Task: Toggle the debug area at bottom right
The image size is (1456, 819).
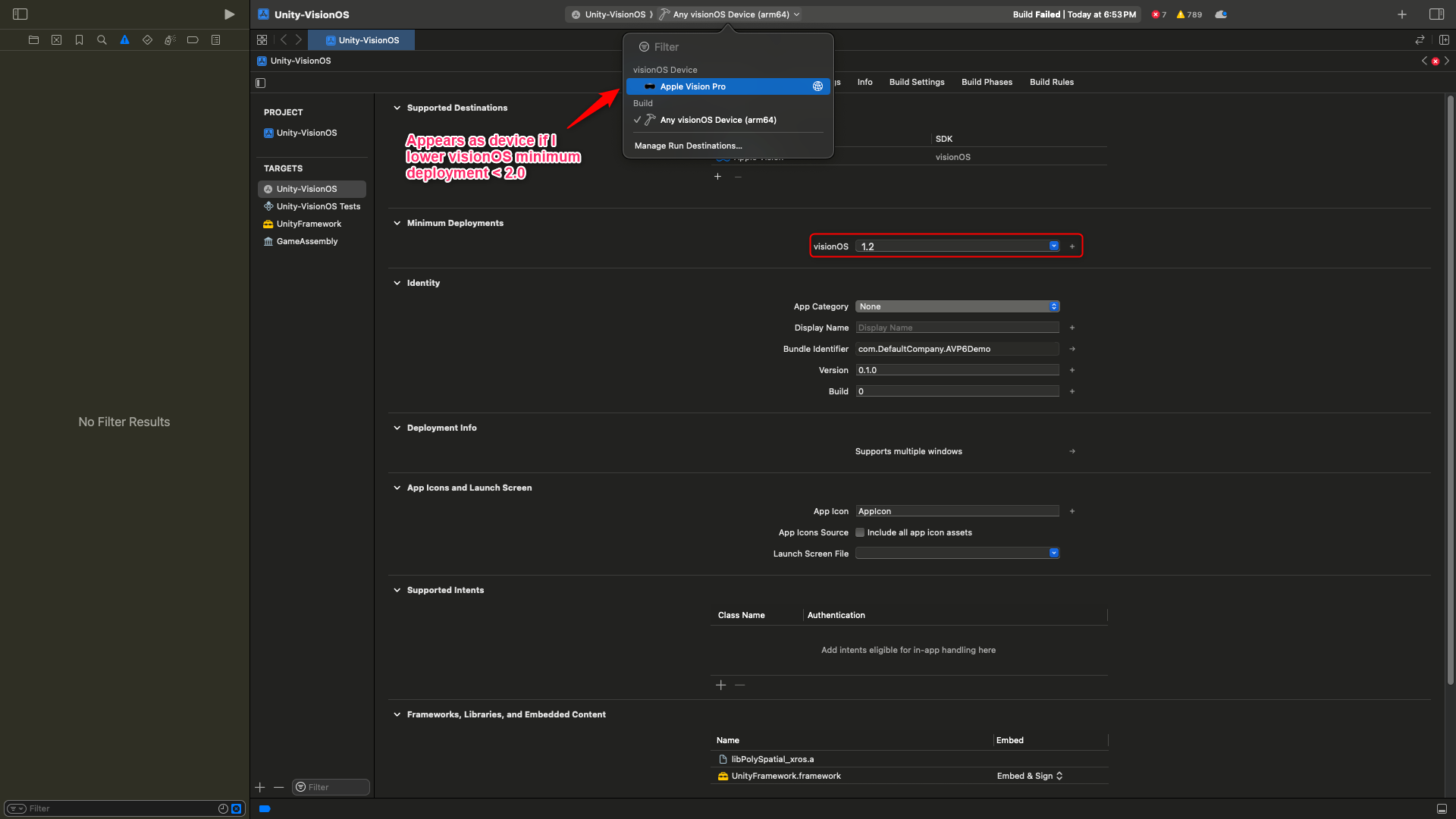Action: click(1442, 809)
